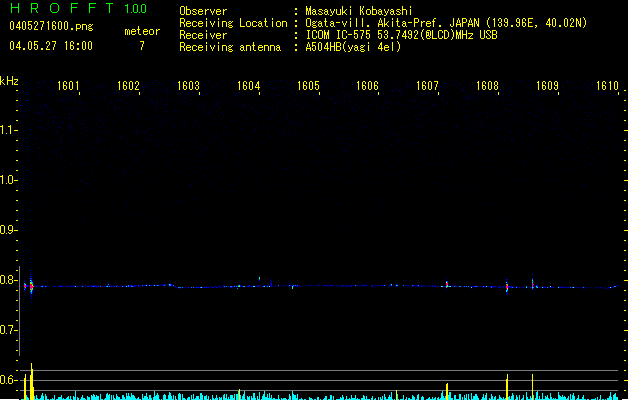This screenshot has width=629, height=400.
Task: Click the 1605 time axis marker
Action: 308,86
